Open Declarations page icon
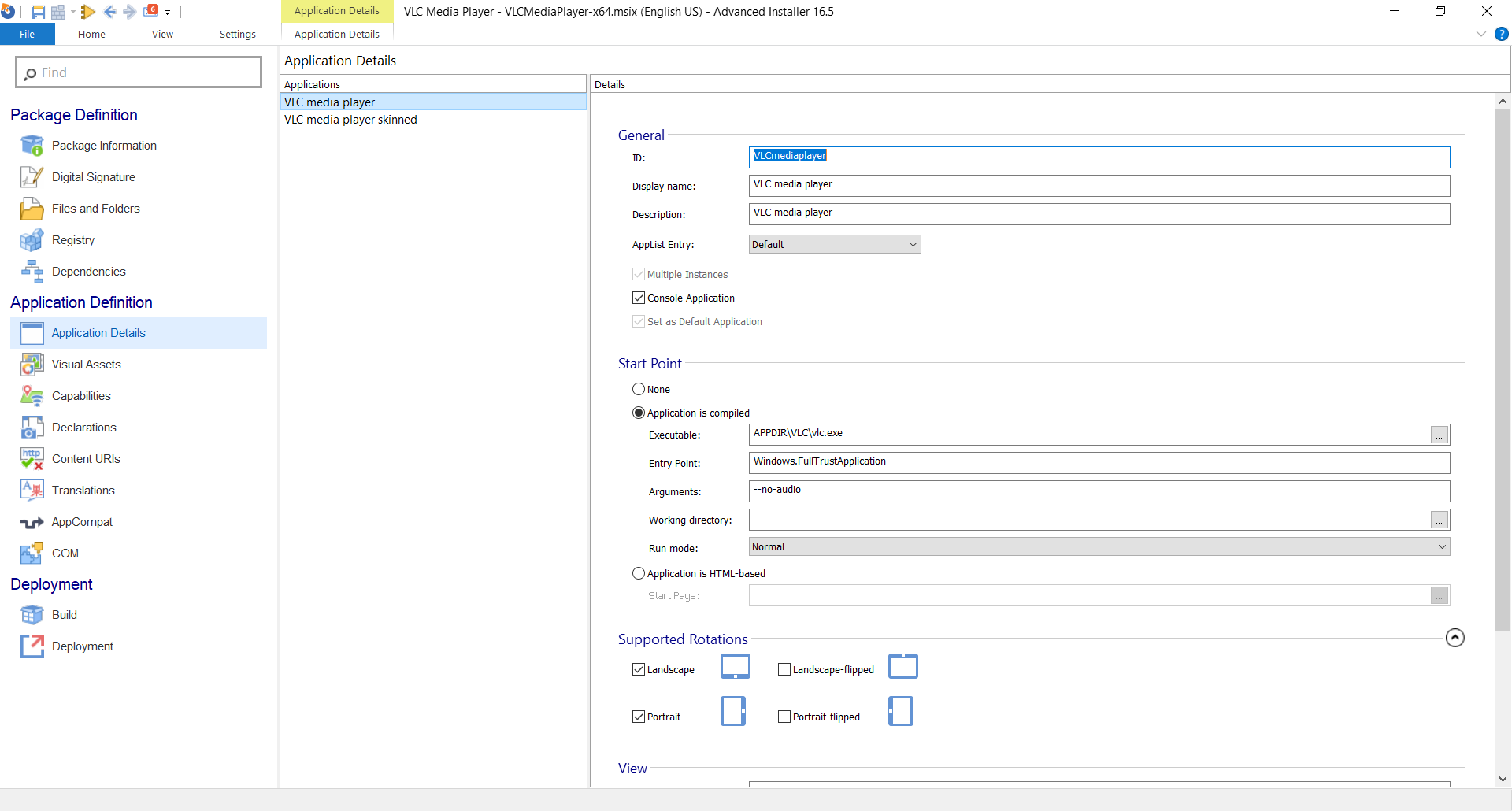Viewport: 1512px width, 811px height. click(31, 428)
